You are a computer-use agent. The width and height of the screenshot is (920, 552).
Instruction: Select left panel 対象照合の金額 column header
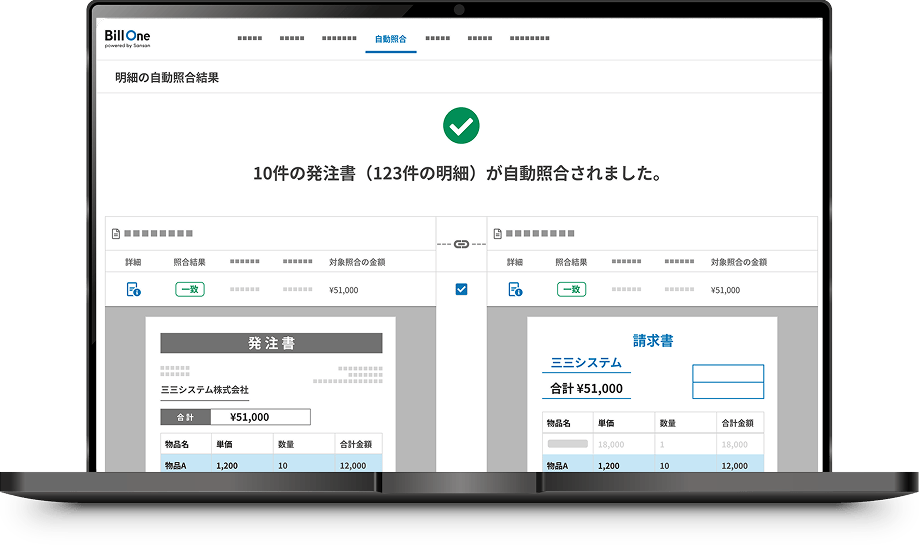coord(357,262)
